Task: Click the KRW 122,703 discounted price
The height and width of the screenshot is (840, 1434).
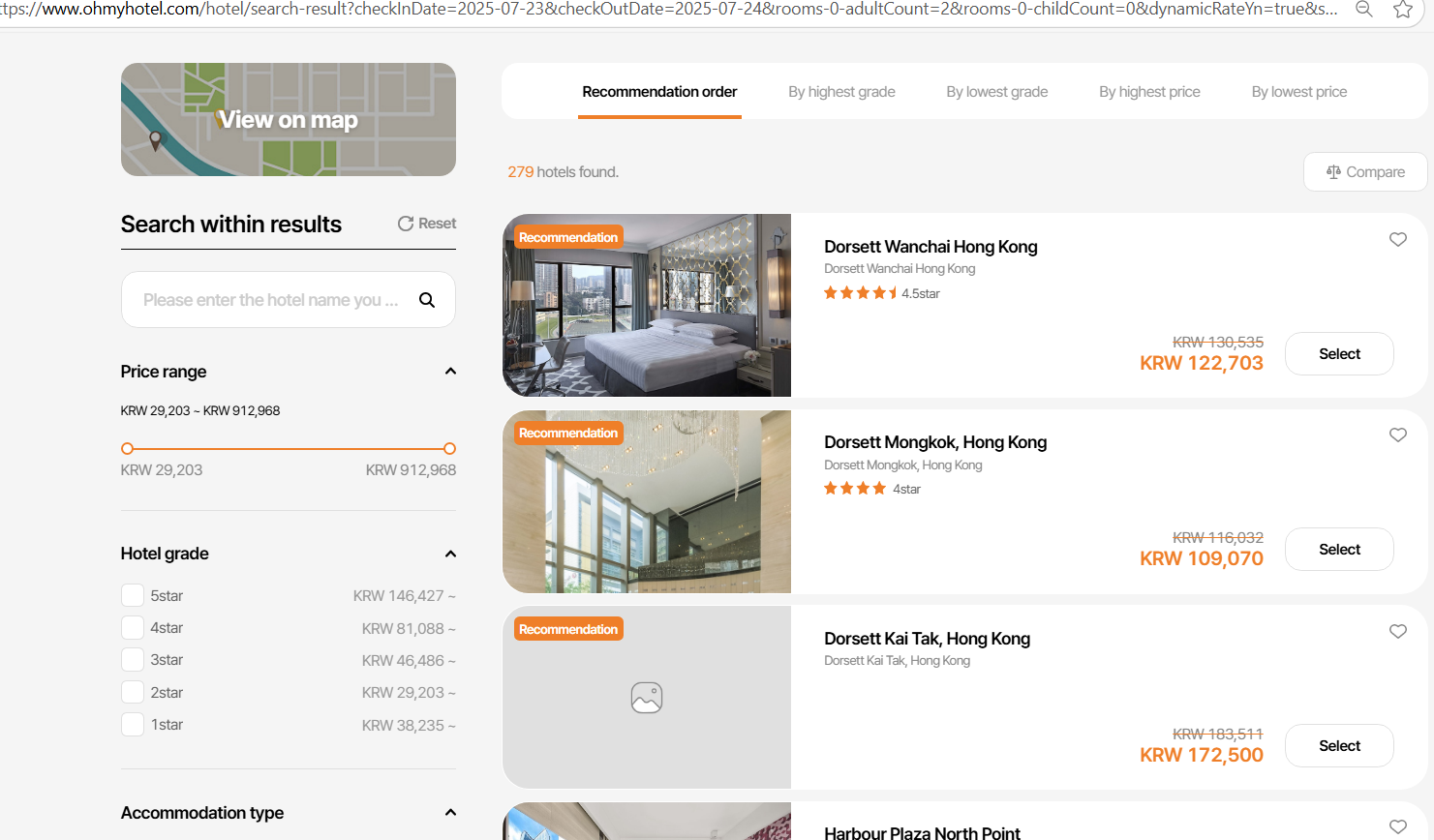Action: (x=1202, y=363)
